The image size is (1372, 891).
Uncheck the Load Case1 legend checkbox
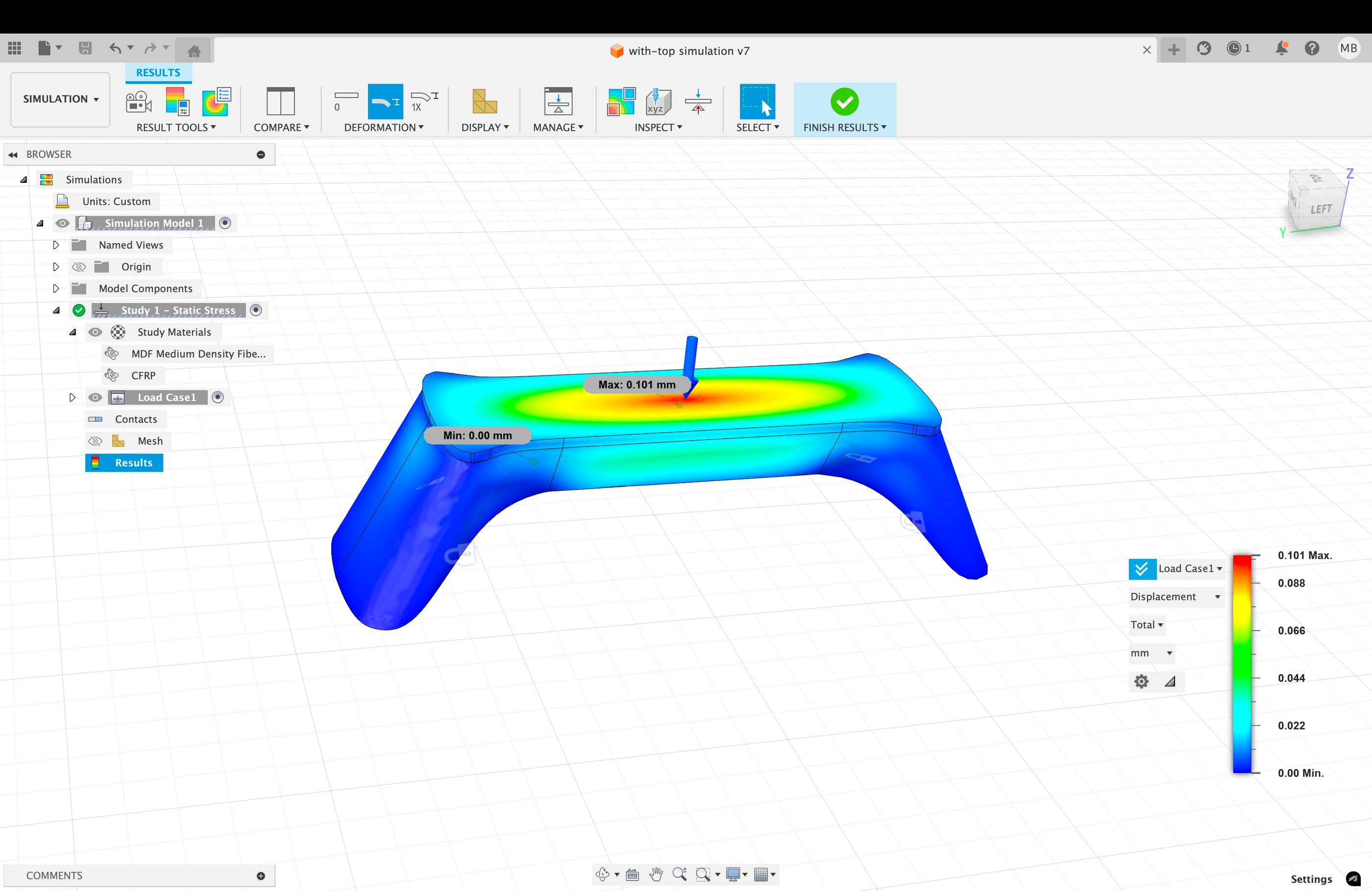click(x=1141, y=569)
